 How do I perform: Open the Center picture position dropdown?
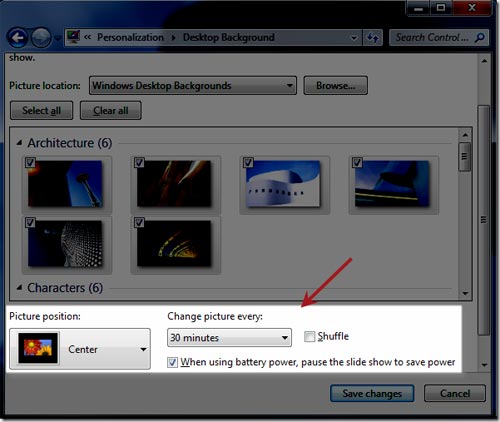coord(80,349)
